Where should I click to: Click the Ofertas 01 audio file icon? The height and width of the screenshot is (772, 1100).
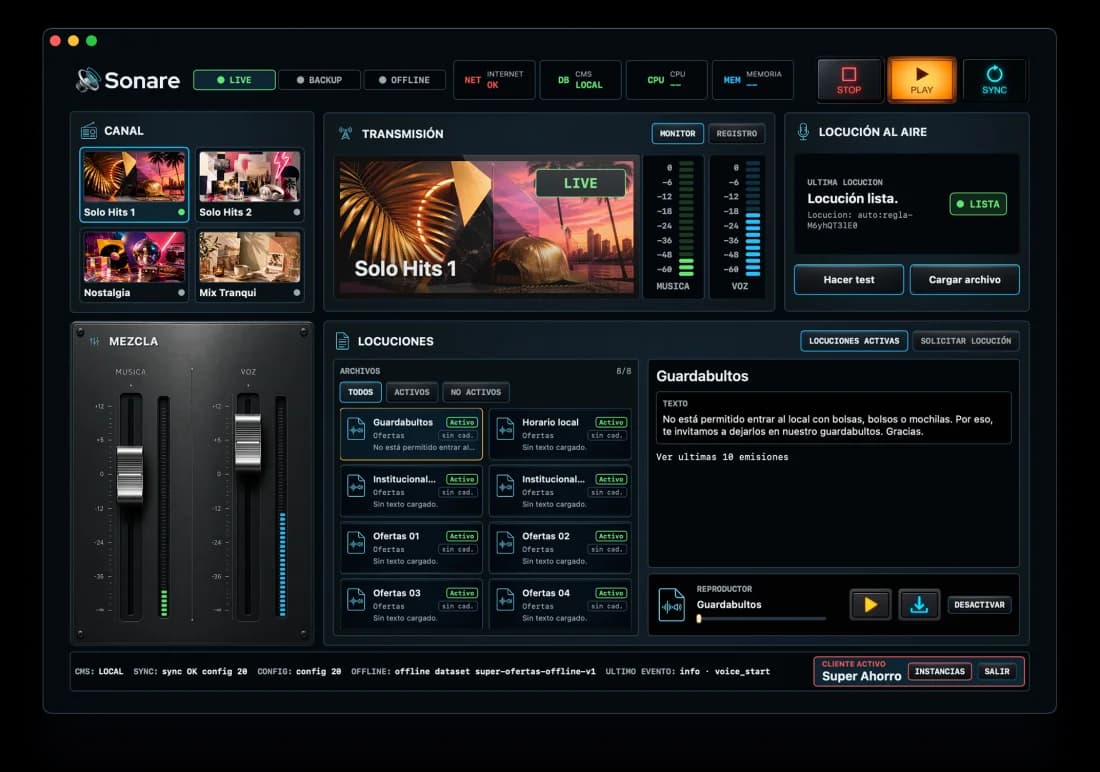[x=356, y=542]
